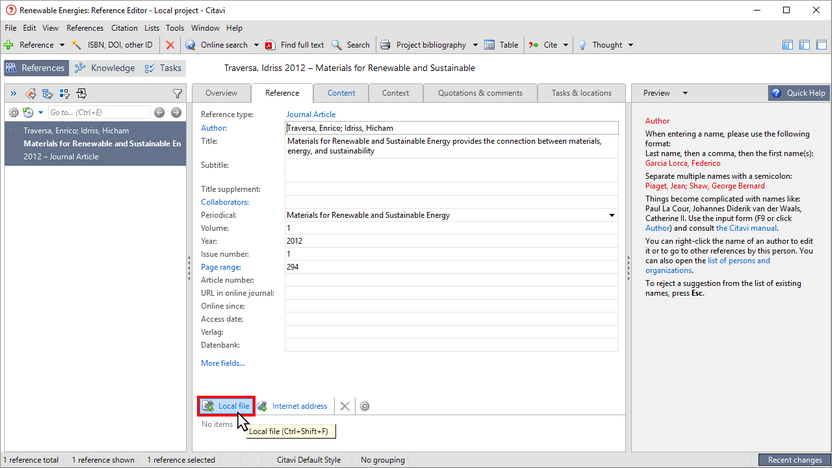The image size is (832, 468).
Task: Open the Citavi manual link
Action: point(746,228)
